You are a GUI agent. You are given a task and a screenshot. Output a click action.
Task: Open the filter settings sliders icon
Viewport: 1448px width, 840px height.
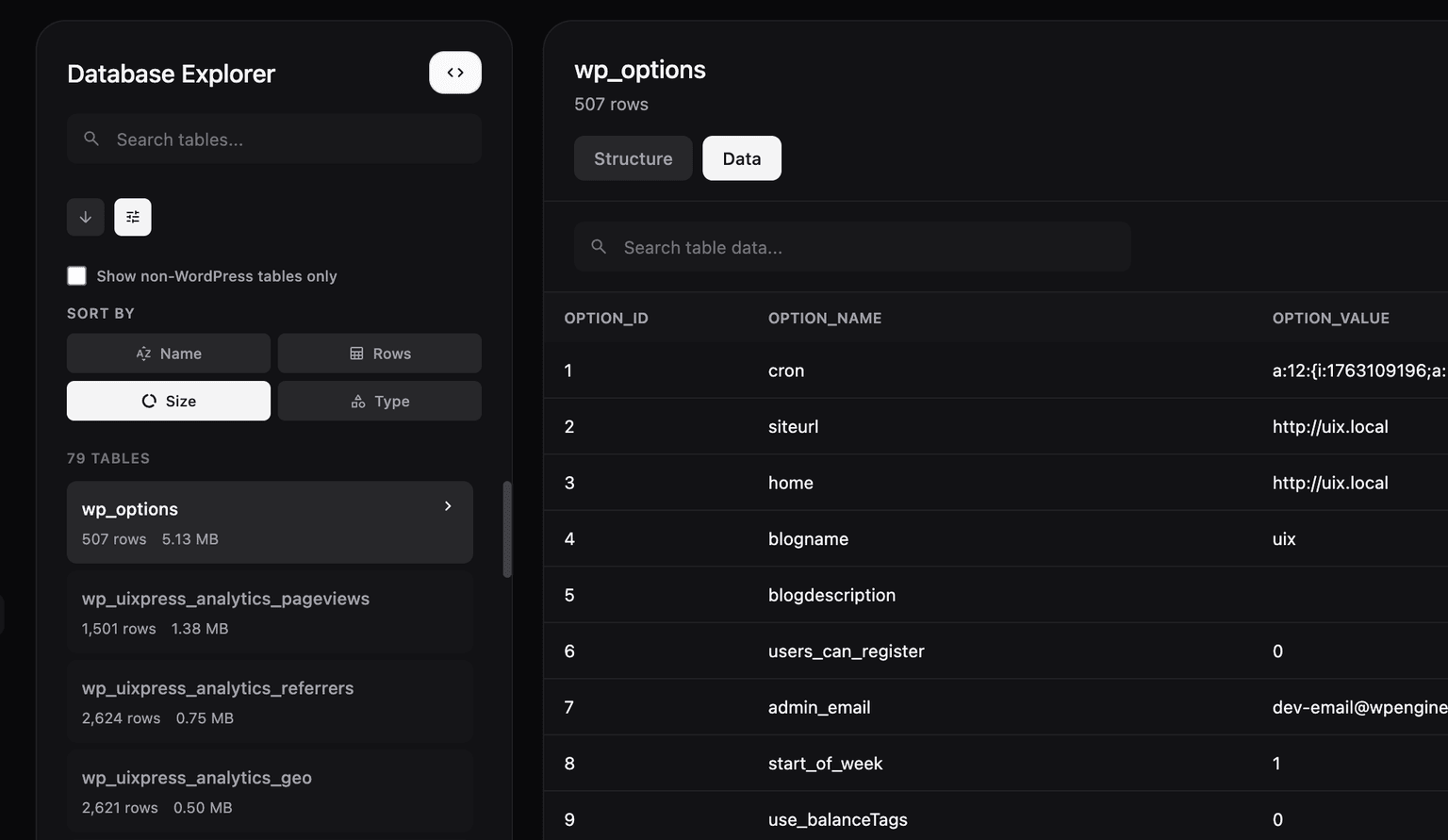click(x=133, y=217)
